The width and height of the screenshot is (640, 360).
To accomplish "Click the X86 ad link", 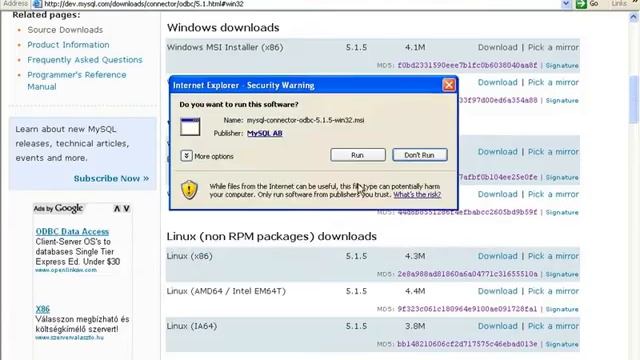I will 42,309.
